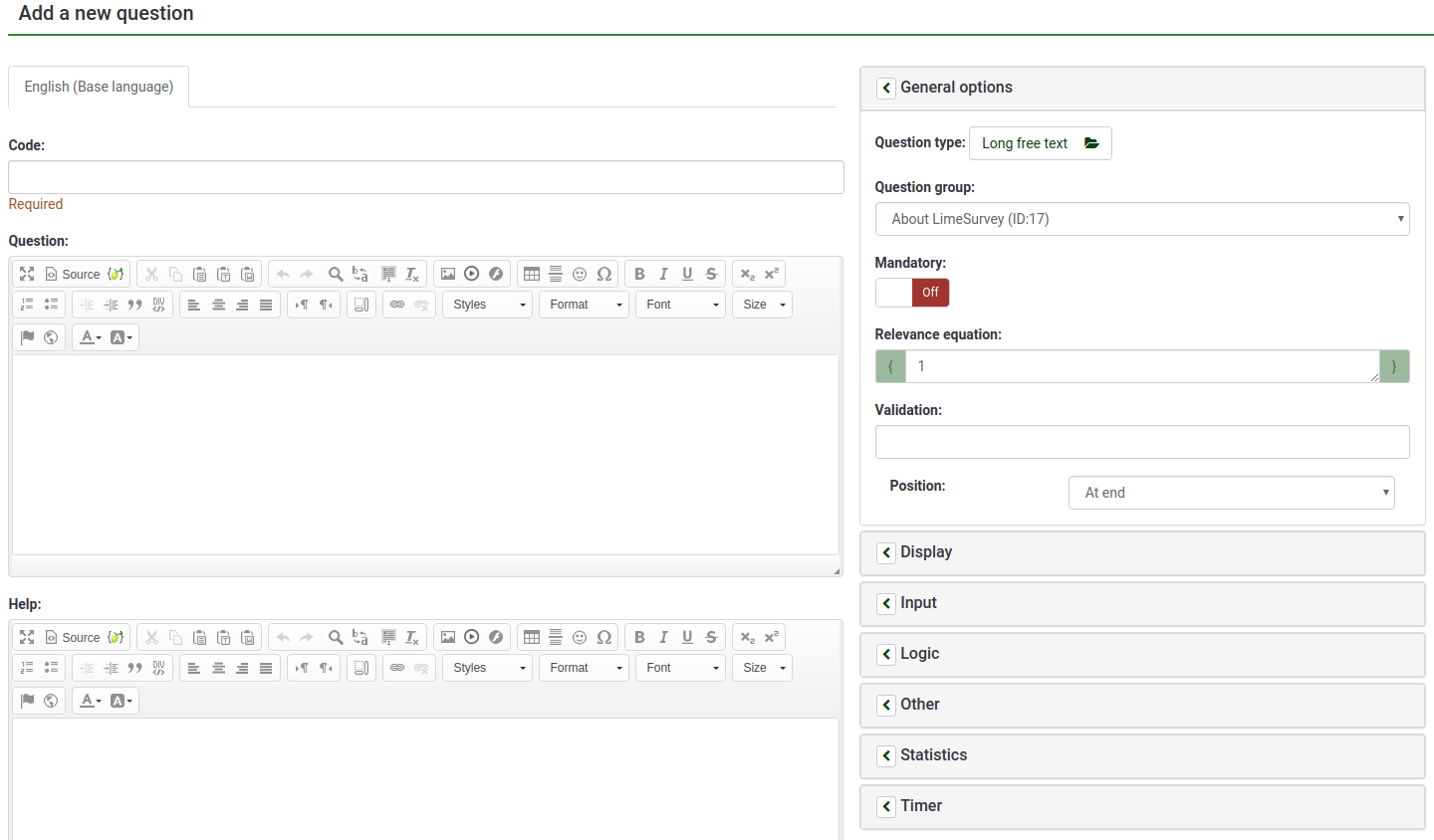1434x840 pixels.
Task: Insert a table in the Question editor
Action: (x=532, y=274)
